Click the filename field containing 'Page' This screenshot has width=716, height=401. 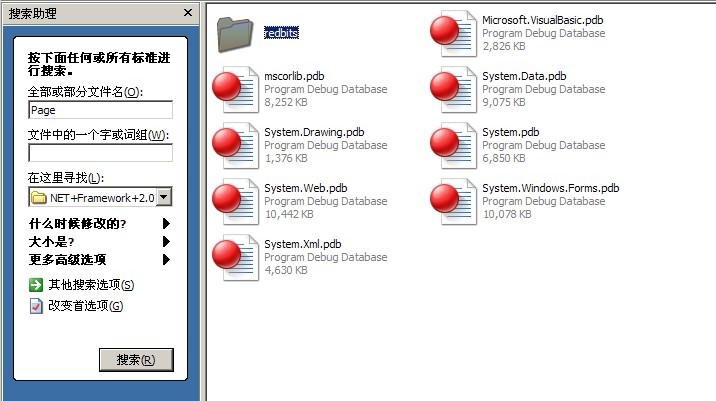[100, 110]
